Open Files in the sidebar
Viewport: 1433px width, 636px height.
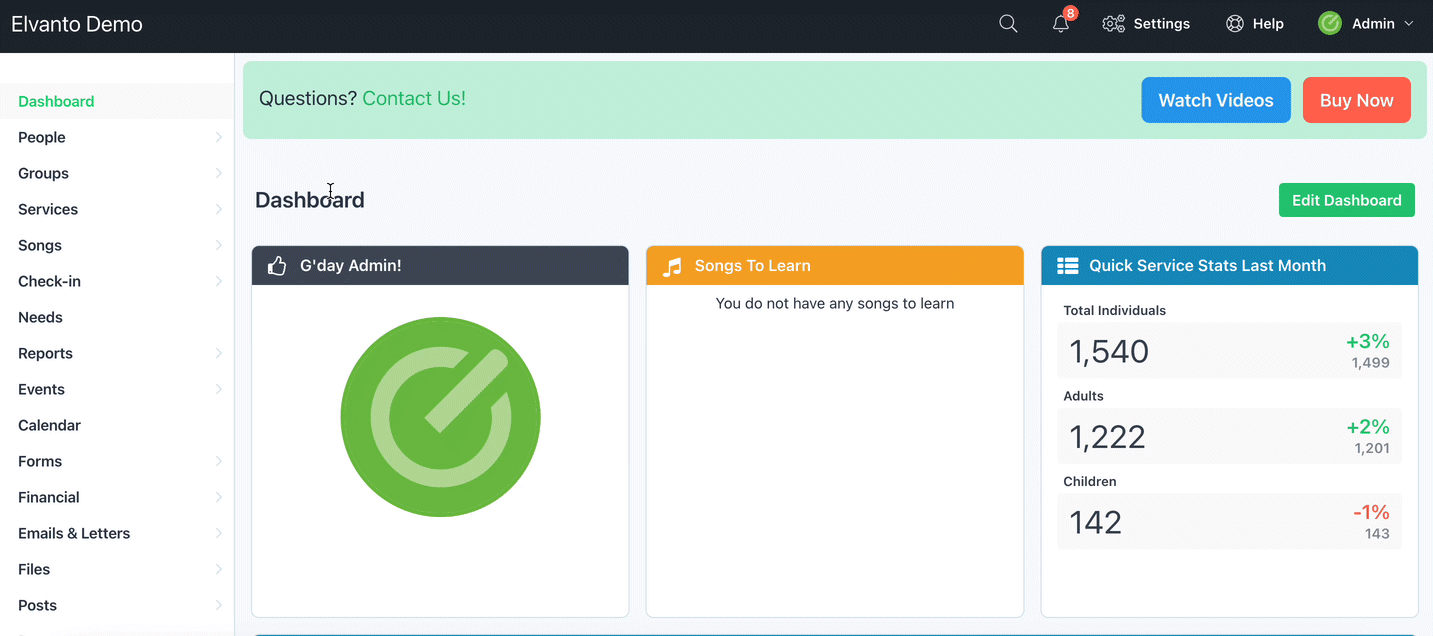point(117,569)
